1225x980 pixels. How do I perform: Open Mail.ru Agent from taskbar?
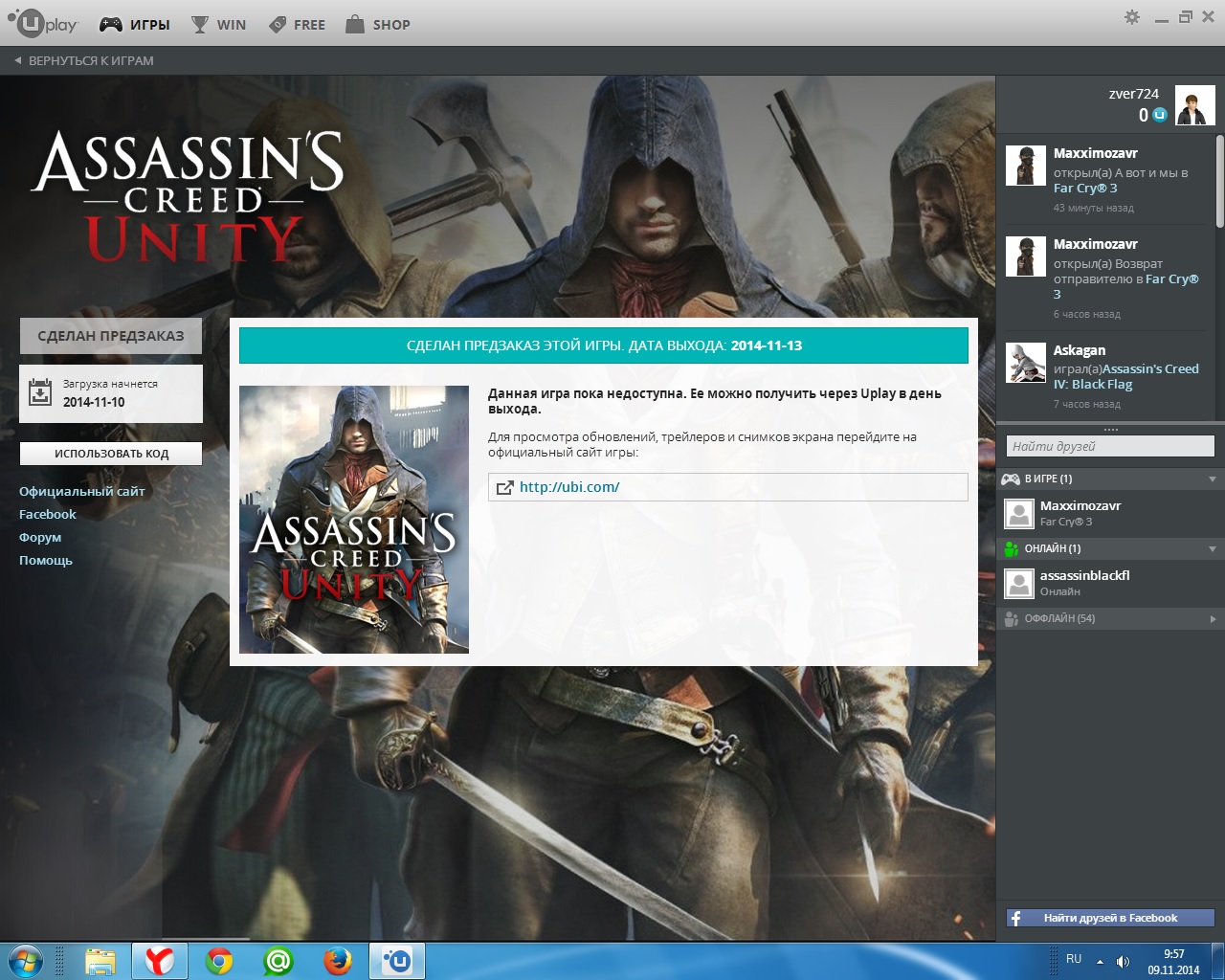tap(278, 961)
